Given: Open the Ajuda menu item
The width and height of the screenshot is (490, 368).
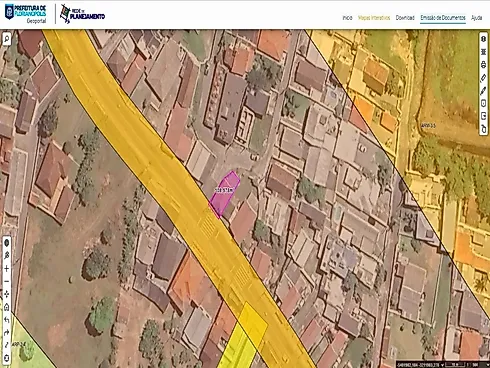Looking at the screenshot, I should click(x=476, y=18).
